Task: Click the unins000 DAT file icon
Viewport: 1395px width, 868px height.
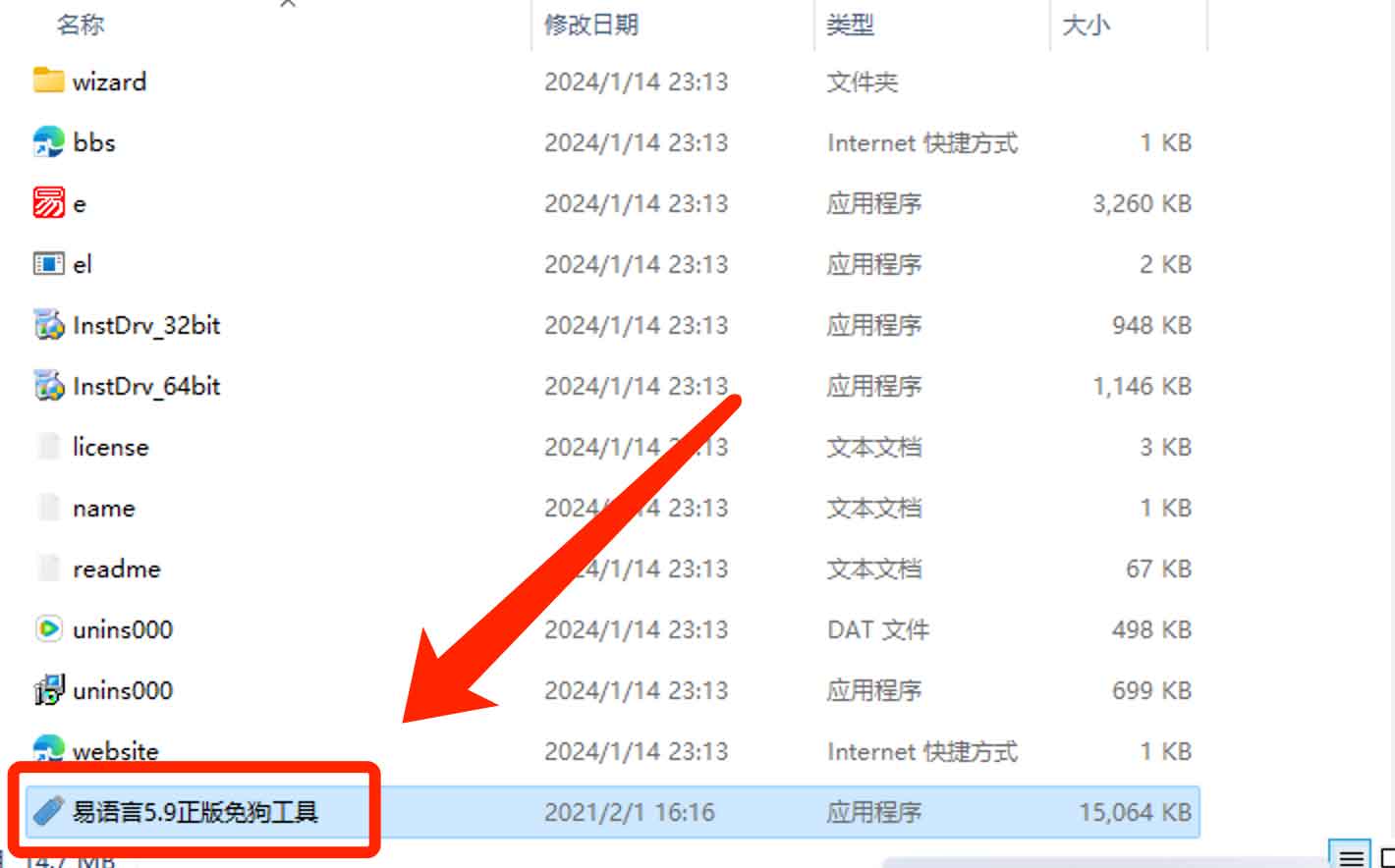Action: click(x=48, y=628)
